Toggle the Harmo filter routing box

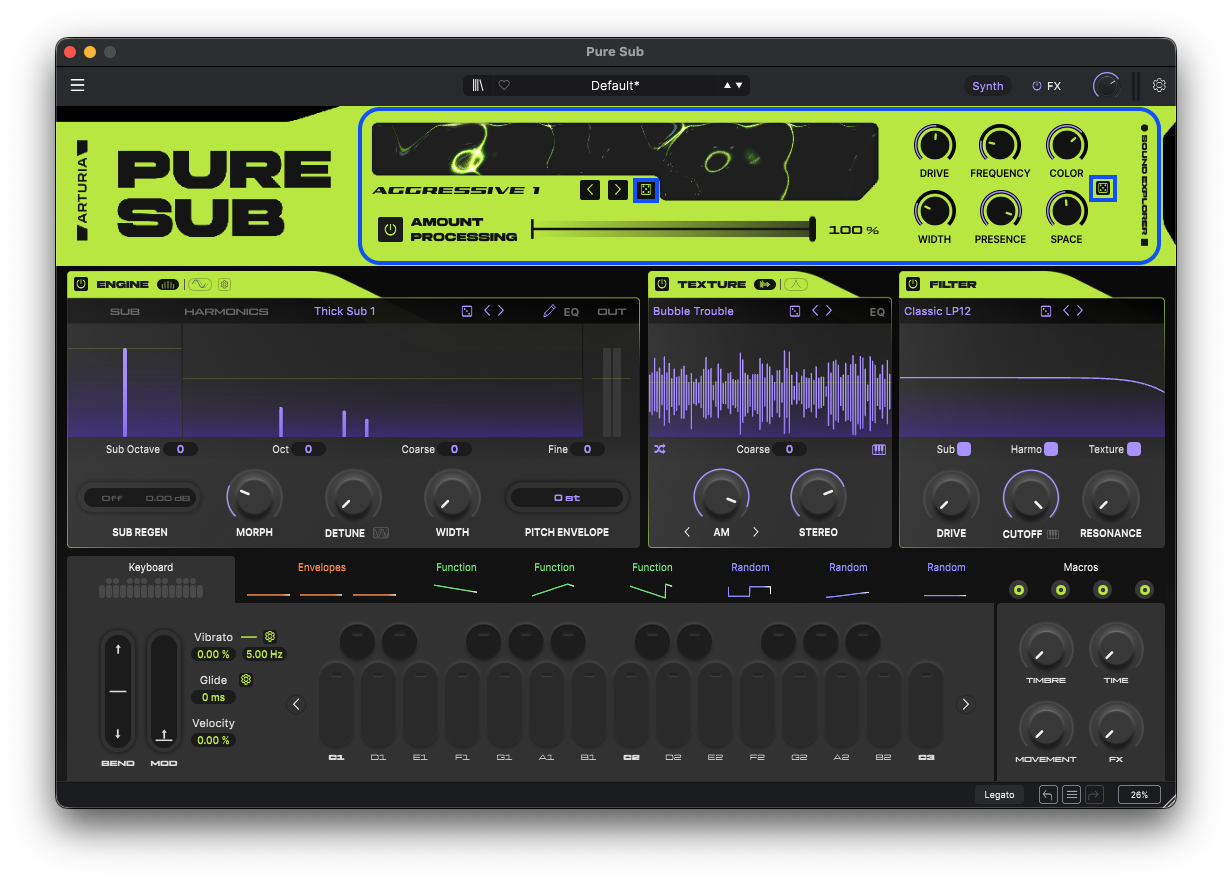(x=1051, y=449)
